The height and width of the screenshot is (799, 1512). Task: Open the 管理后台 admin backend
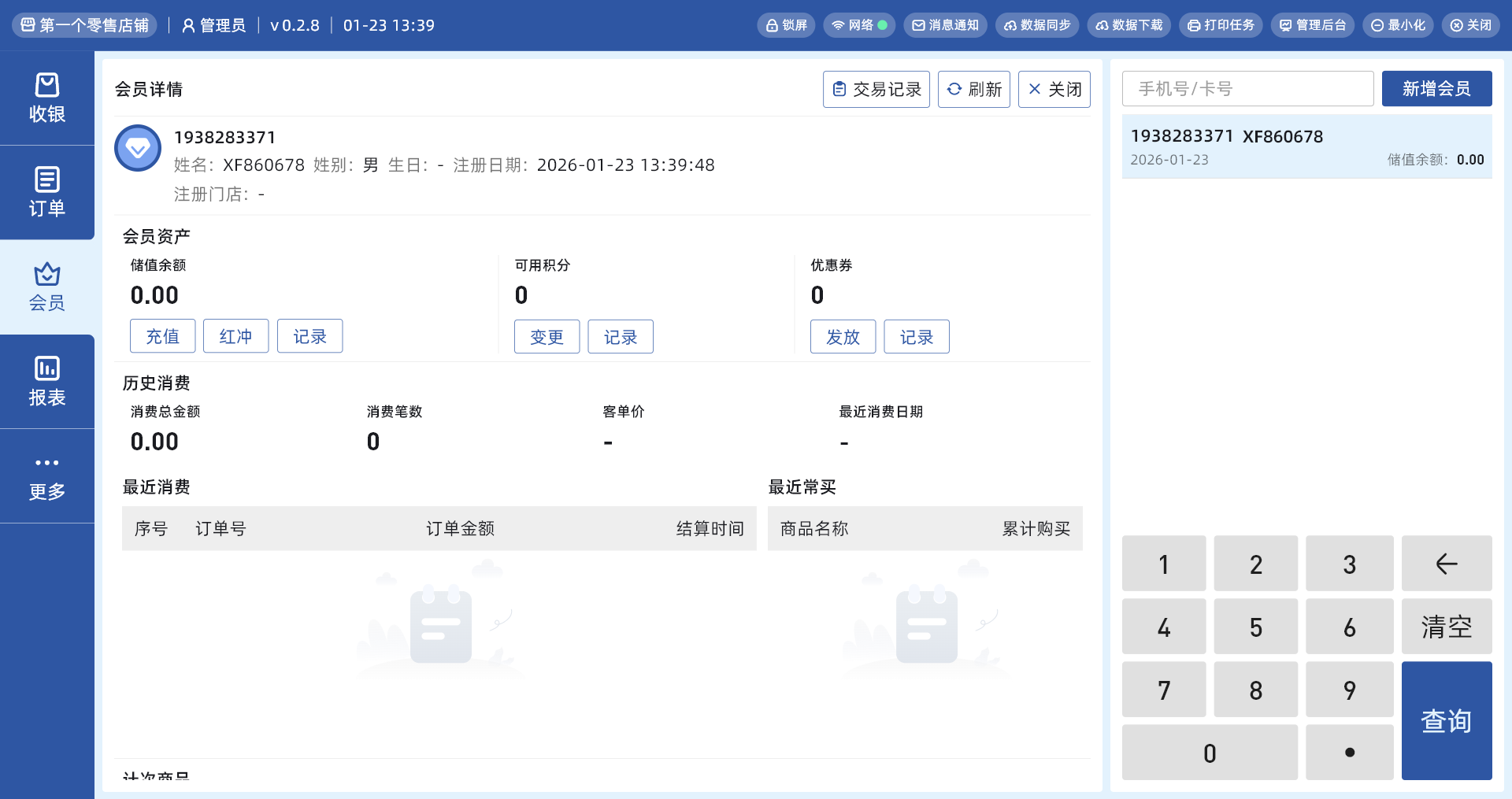click(x=1312, y=25)
